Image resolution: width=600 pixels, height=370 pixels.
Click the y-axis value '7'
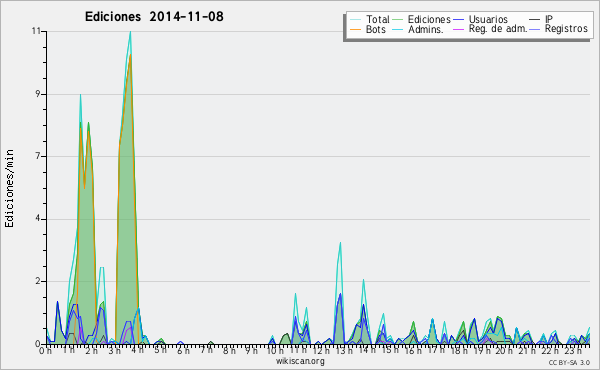(38, 156)
